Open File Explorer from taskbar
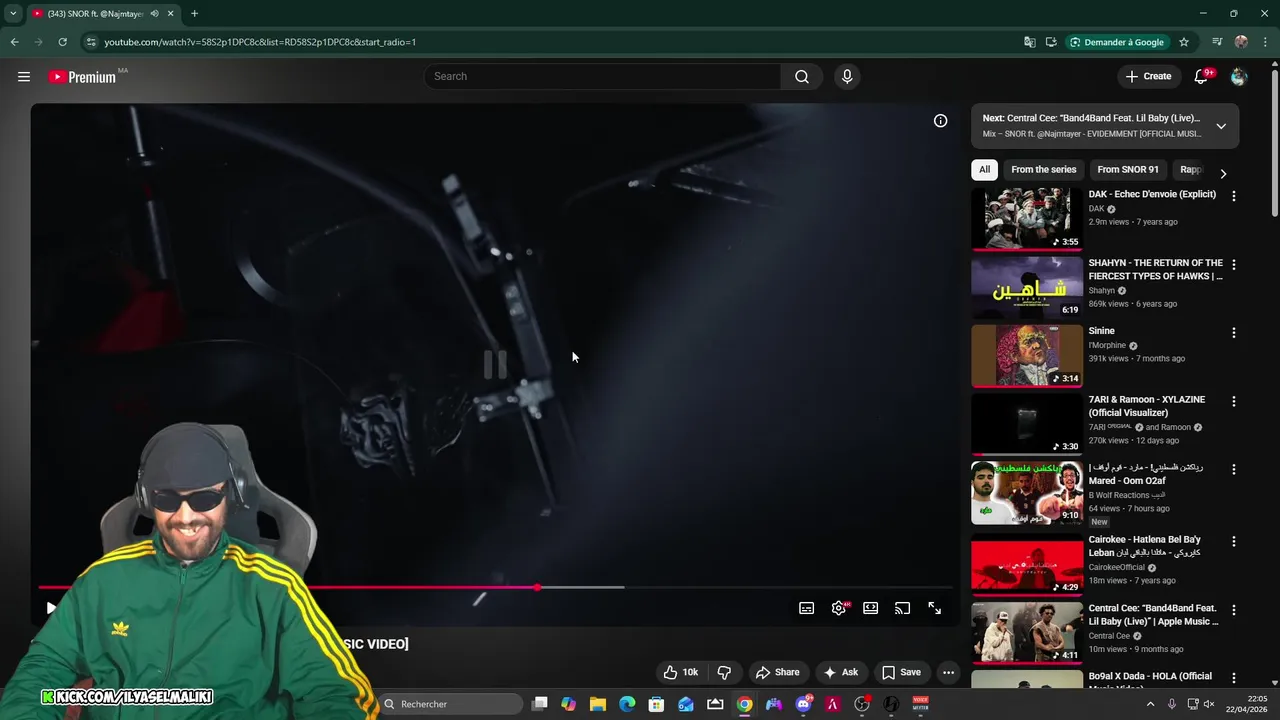 coord(597,704)
